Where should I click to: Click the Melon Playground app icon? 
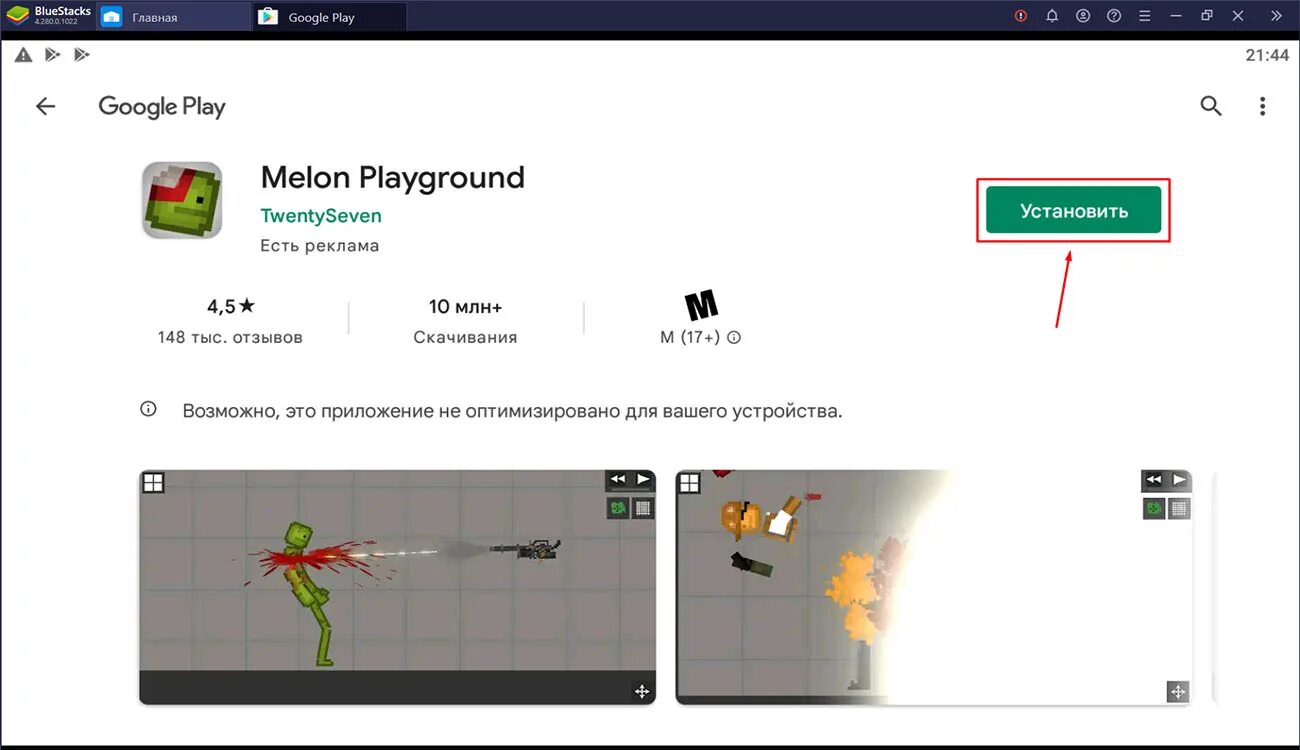pyautogui.click(x=181, y=200)
